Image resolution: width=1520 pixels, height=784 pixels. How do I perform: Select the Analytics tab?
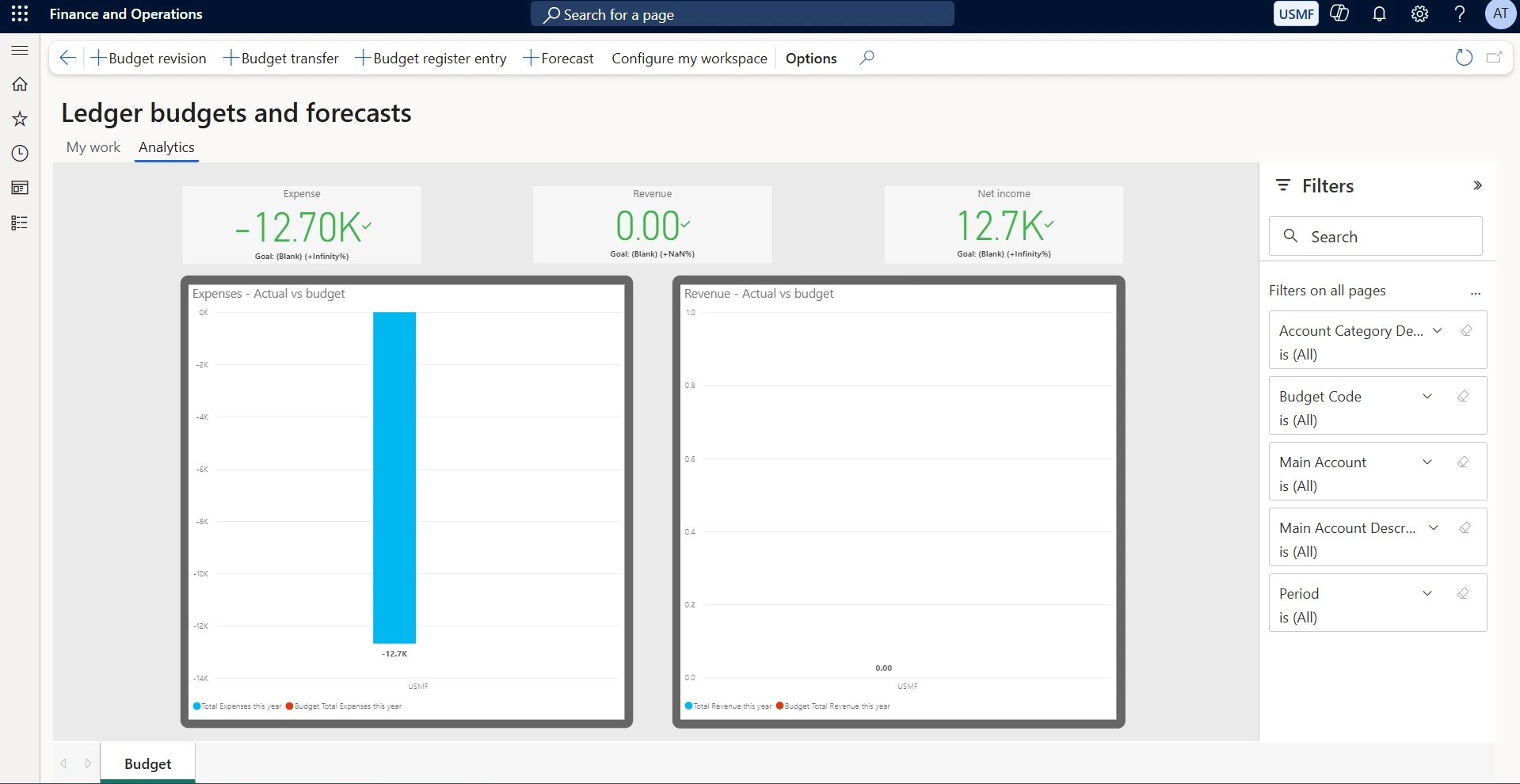pyautogui.click(x=166, y=147)
